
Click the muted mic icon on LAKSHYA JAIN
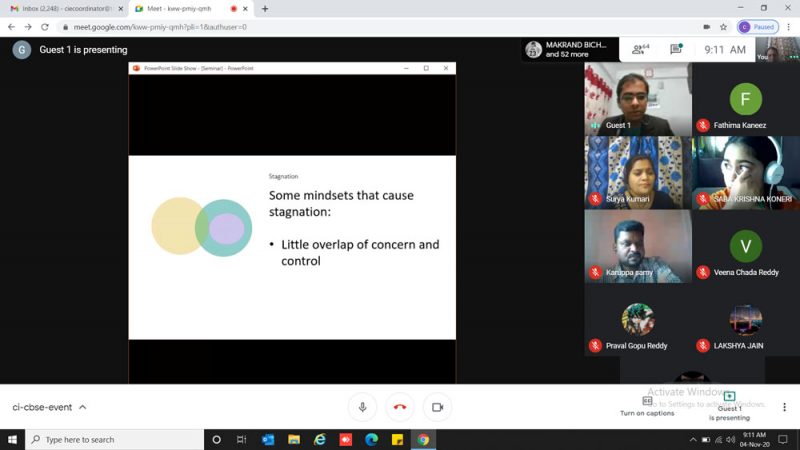[x=703, y=345]
